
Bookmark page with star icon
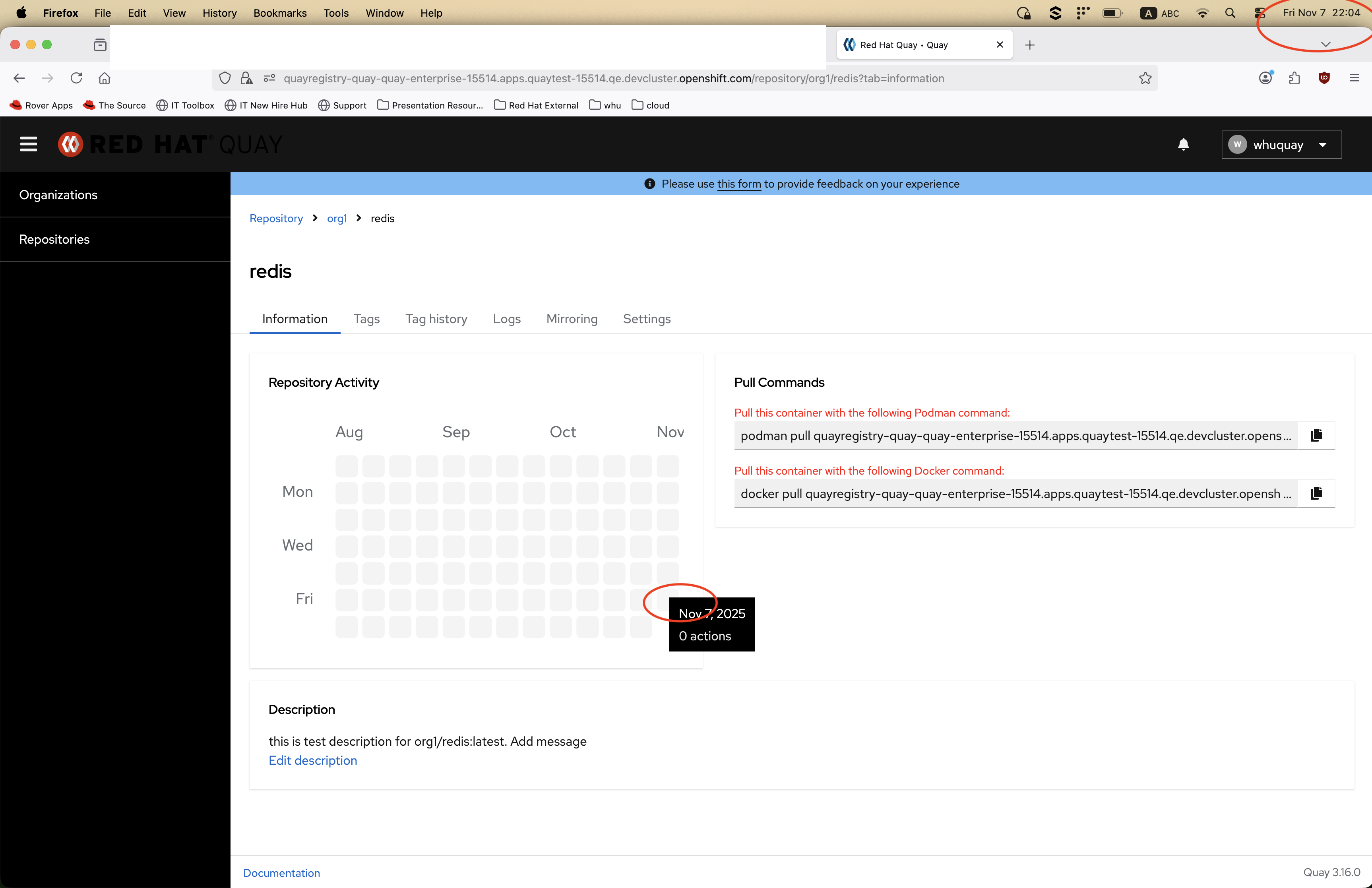click(1145, 78)
